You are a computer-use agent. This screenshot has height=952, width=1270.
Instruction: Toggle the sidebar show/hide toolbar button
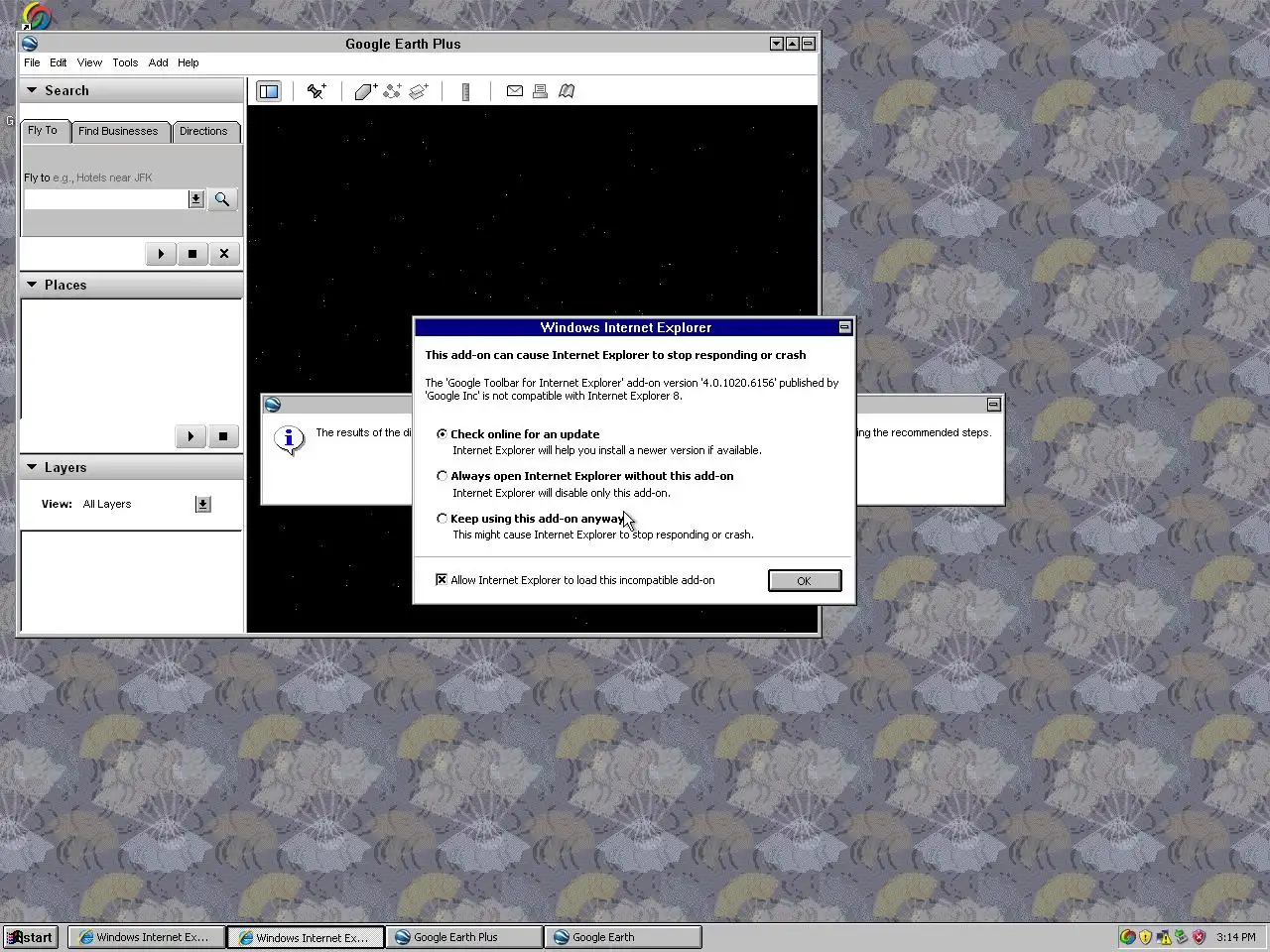tap(269, 91)
